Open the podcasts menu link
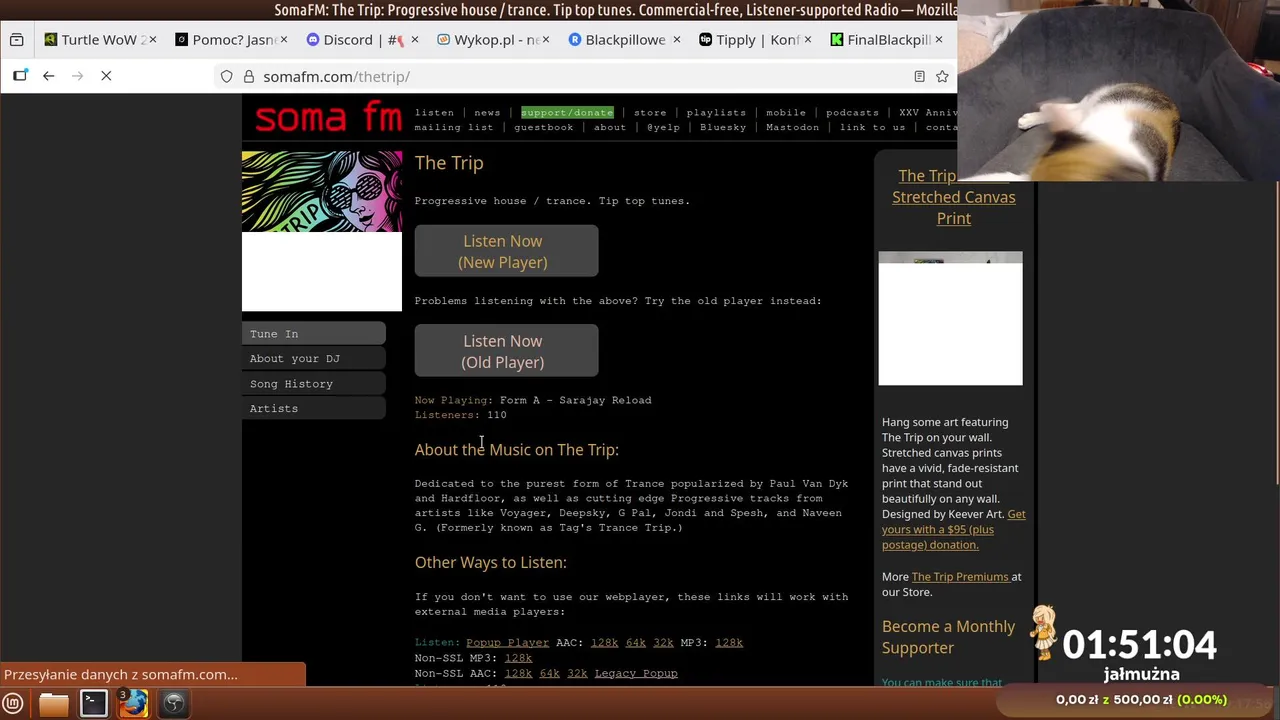Viewport: 1280px width, 720px height. [x=852, y=112]
